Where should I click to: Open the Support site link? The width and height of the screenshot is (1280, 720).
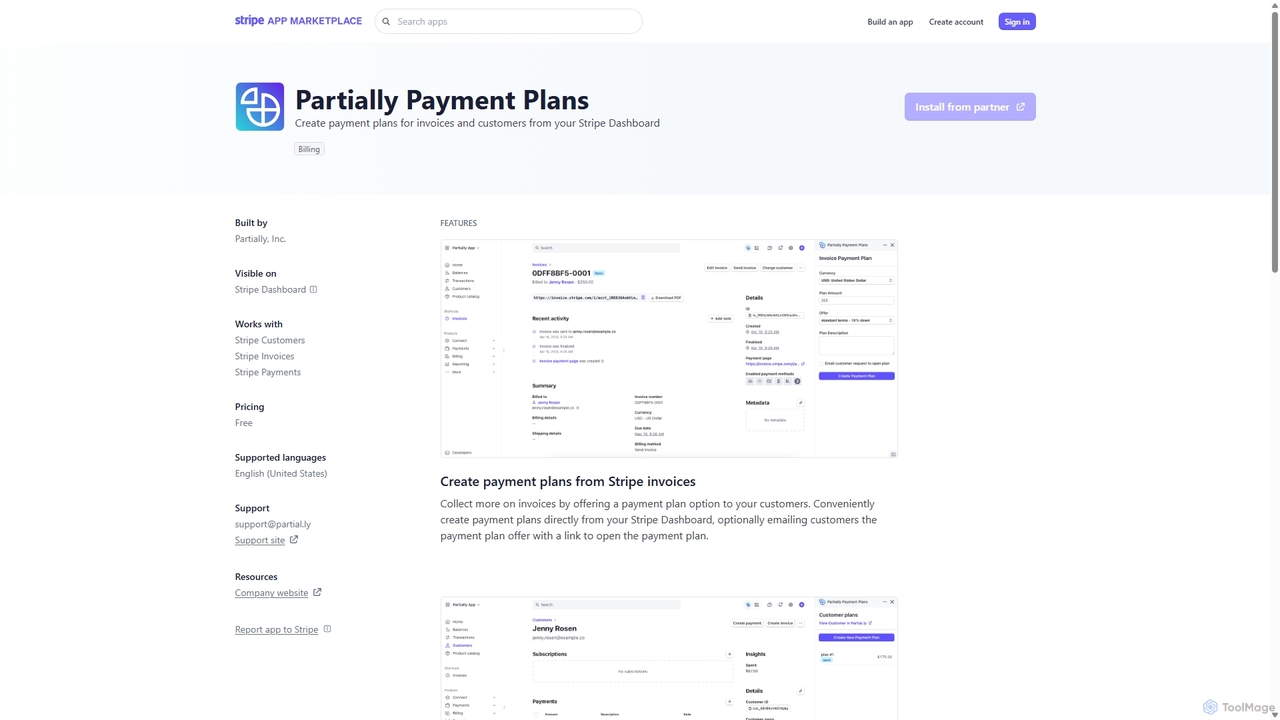pos(260,540)
